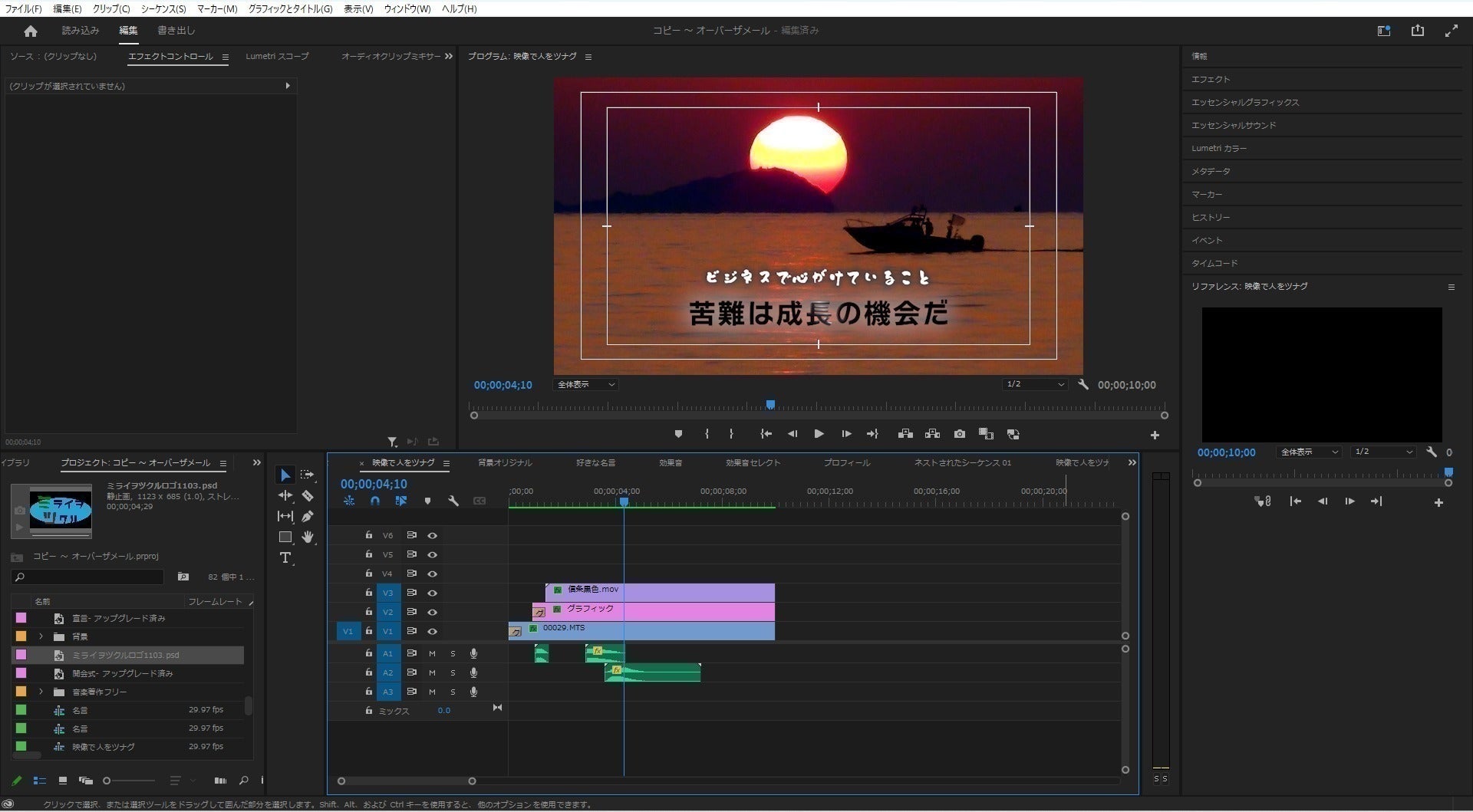Open timeline display settings wrench
Viewport: 1473px width, 812px height.
click(x=453, y=501)
